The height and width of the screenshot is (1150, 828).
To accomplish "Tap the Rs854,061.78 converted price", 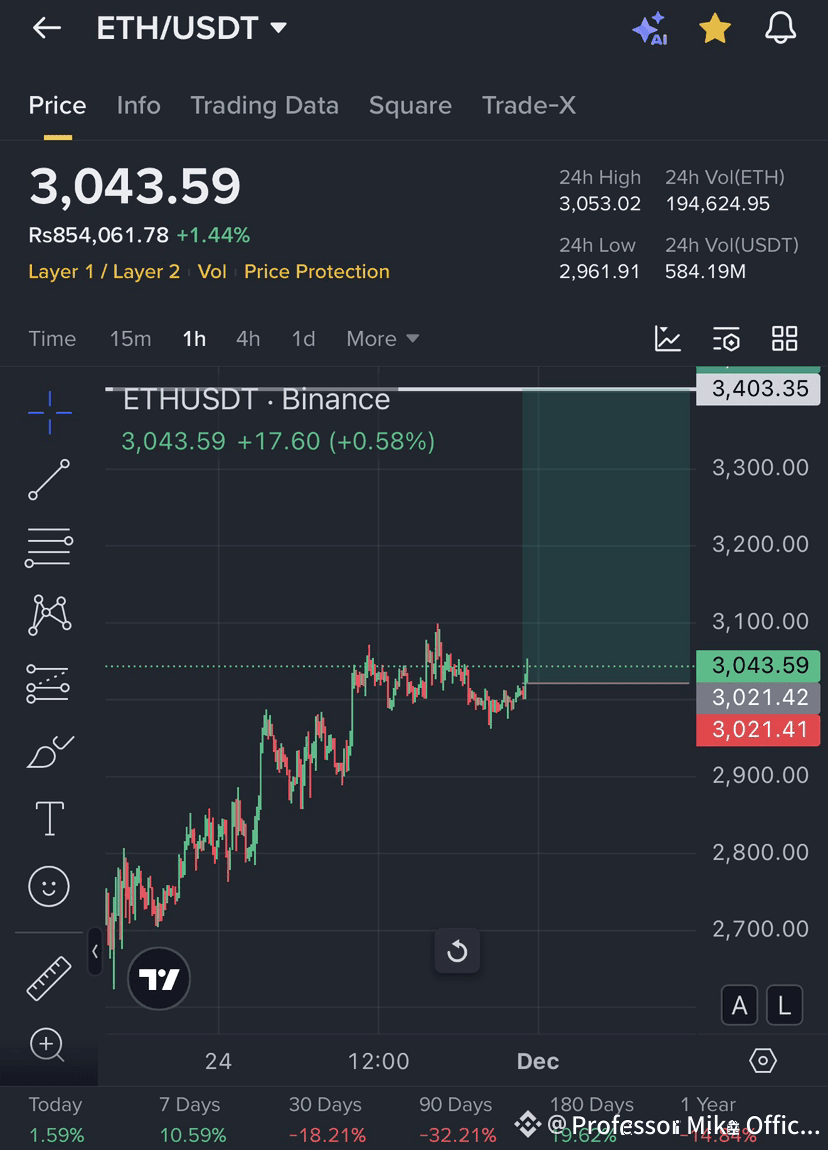I will (98, 235).
